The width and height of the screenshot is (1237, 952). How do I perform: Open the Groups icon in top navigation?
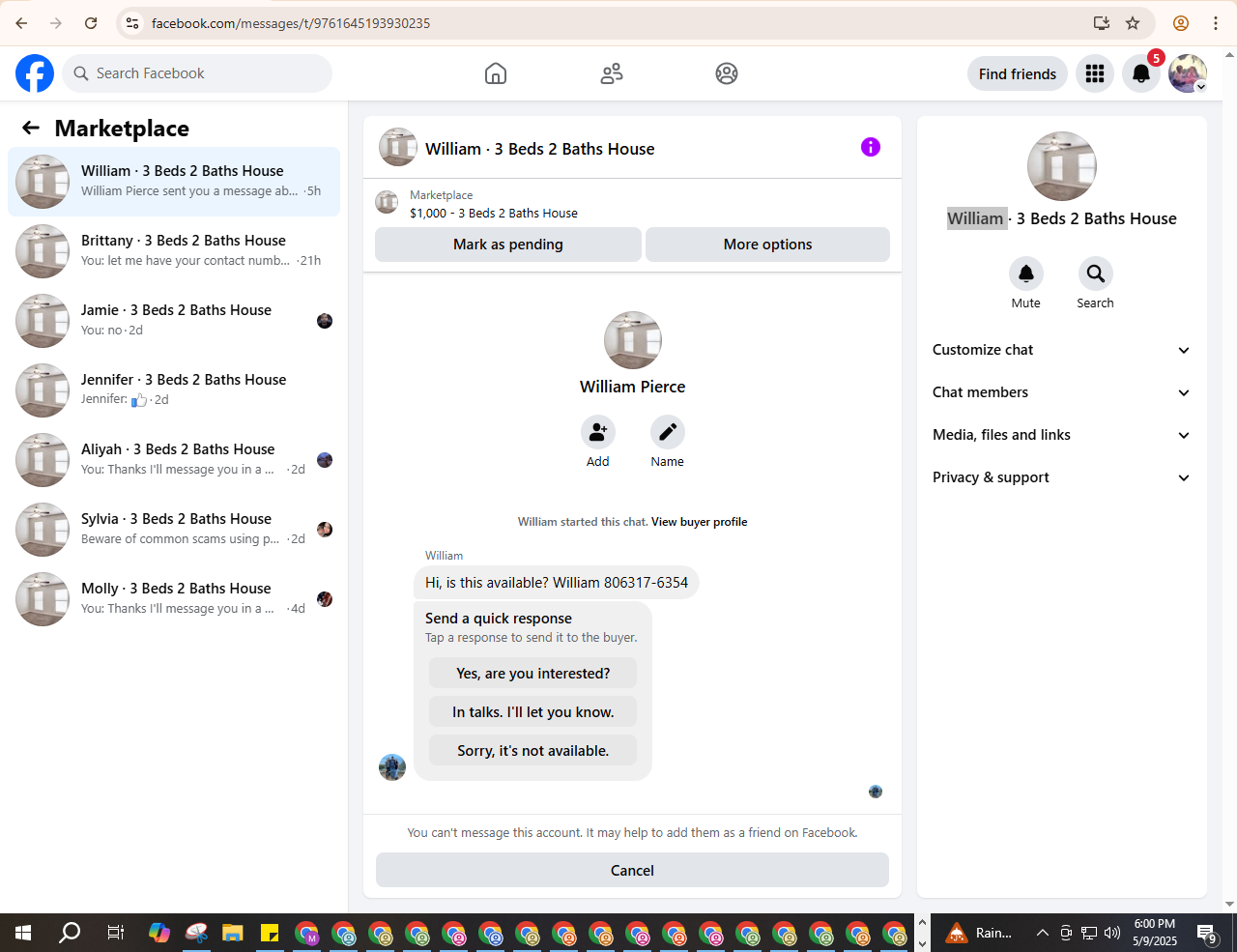[x=727, y=73]
